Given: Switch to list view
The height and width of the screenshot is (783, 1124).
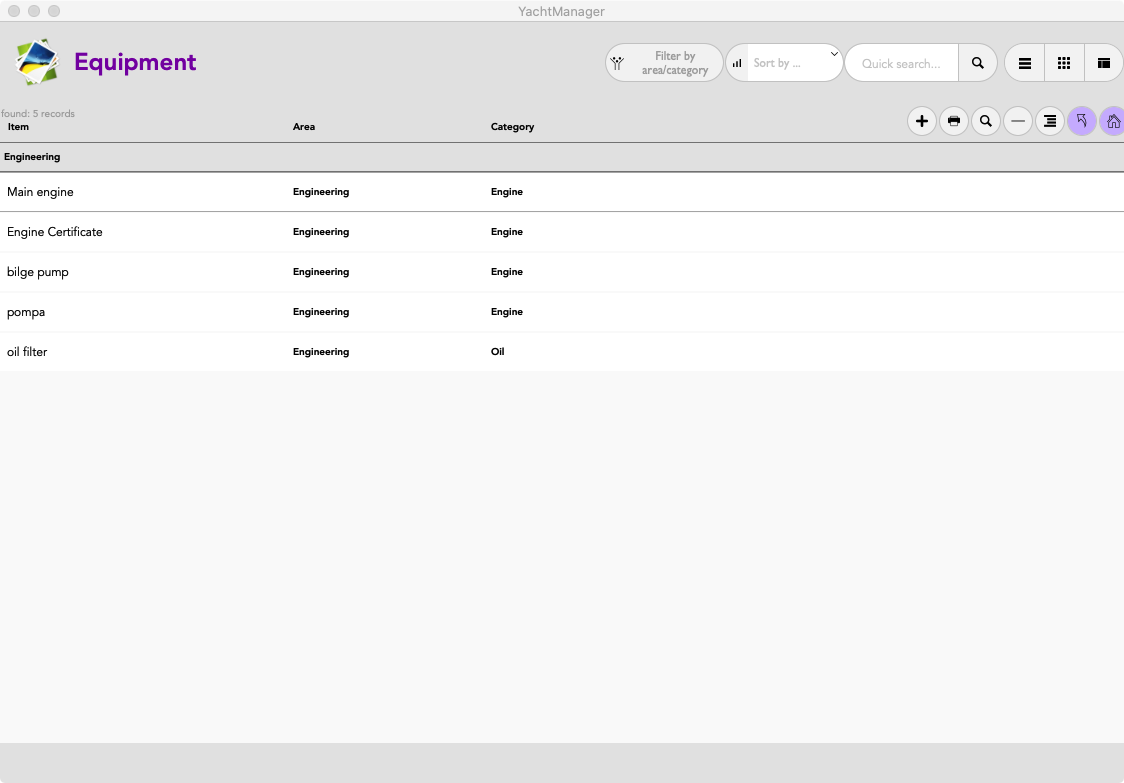Looking at the screenshot, I should (x=1024, y=63).
